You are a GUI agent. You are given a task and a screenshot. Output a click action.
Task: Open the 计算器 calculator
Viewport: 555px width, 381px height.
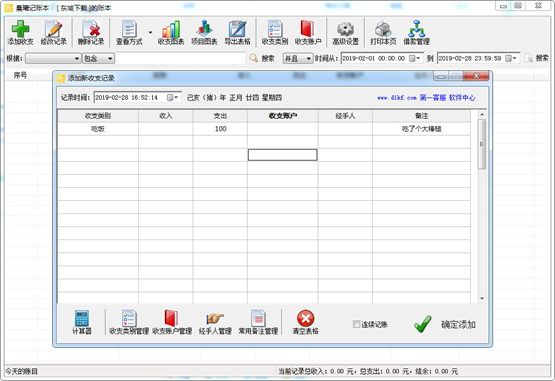point(82,322)
